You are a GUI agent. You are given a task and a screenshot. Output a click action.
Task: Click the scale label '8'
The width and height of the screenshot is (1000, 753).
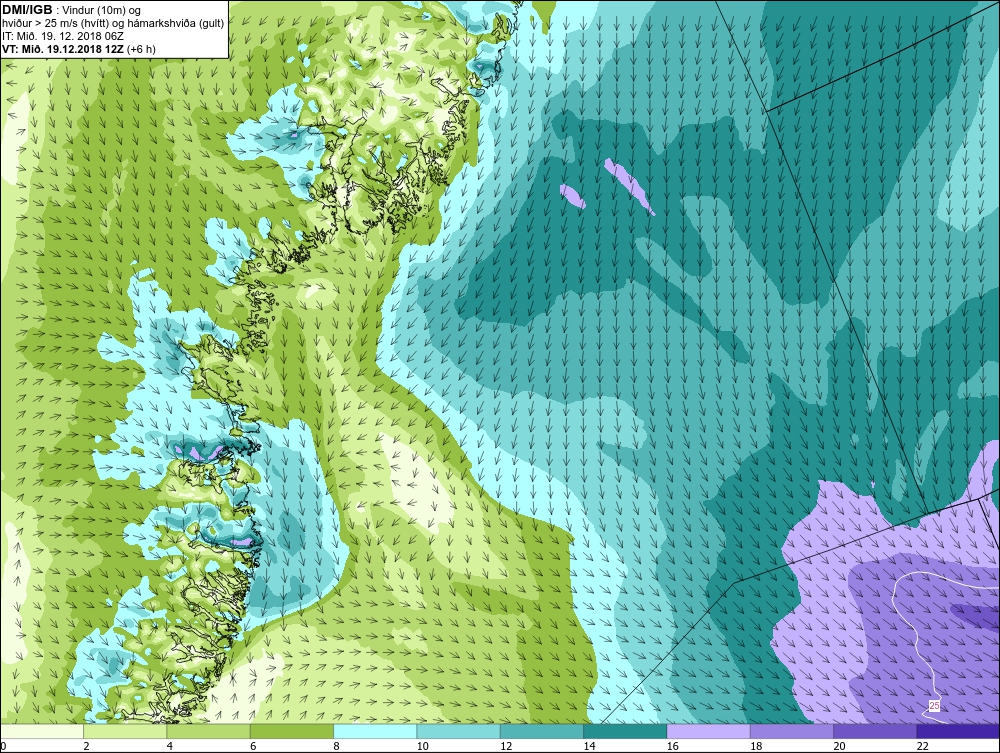[337, 747]
